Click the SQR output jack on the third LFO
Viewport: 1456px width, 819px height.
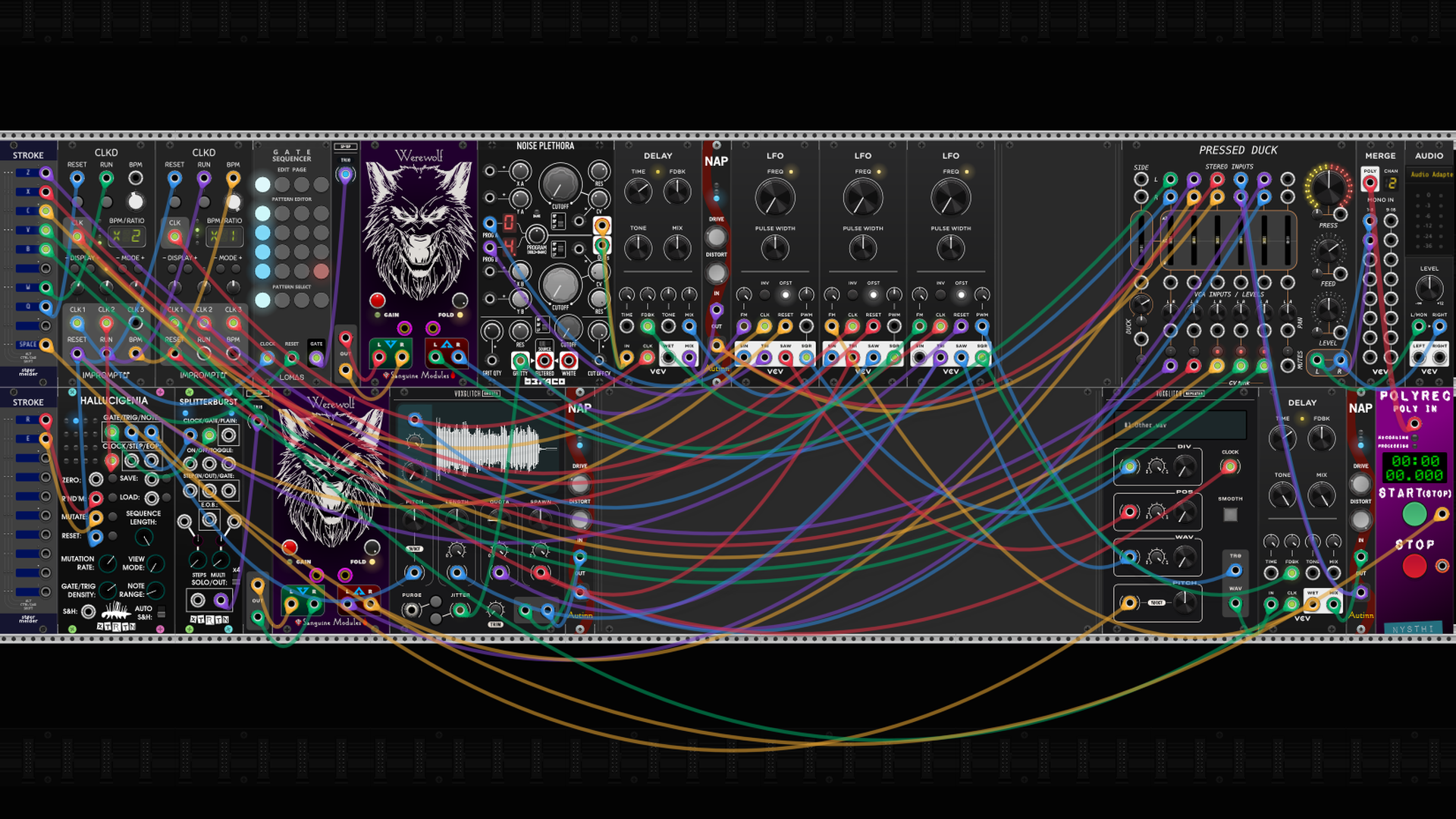click(x=982, y=356)
